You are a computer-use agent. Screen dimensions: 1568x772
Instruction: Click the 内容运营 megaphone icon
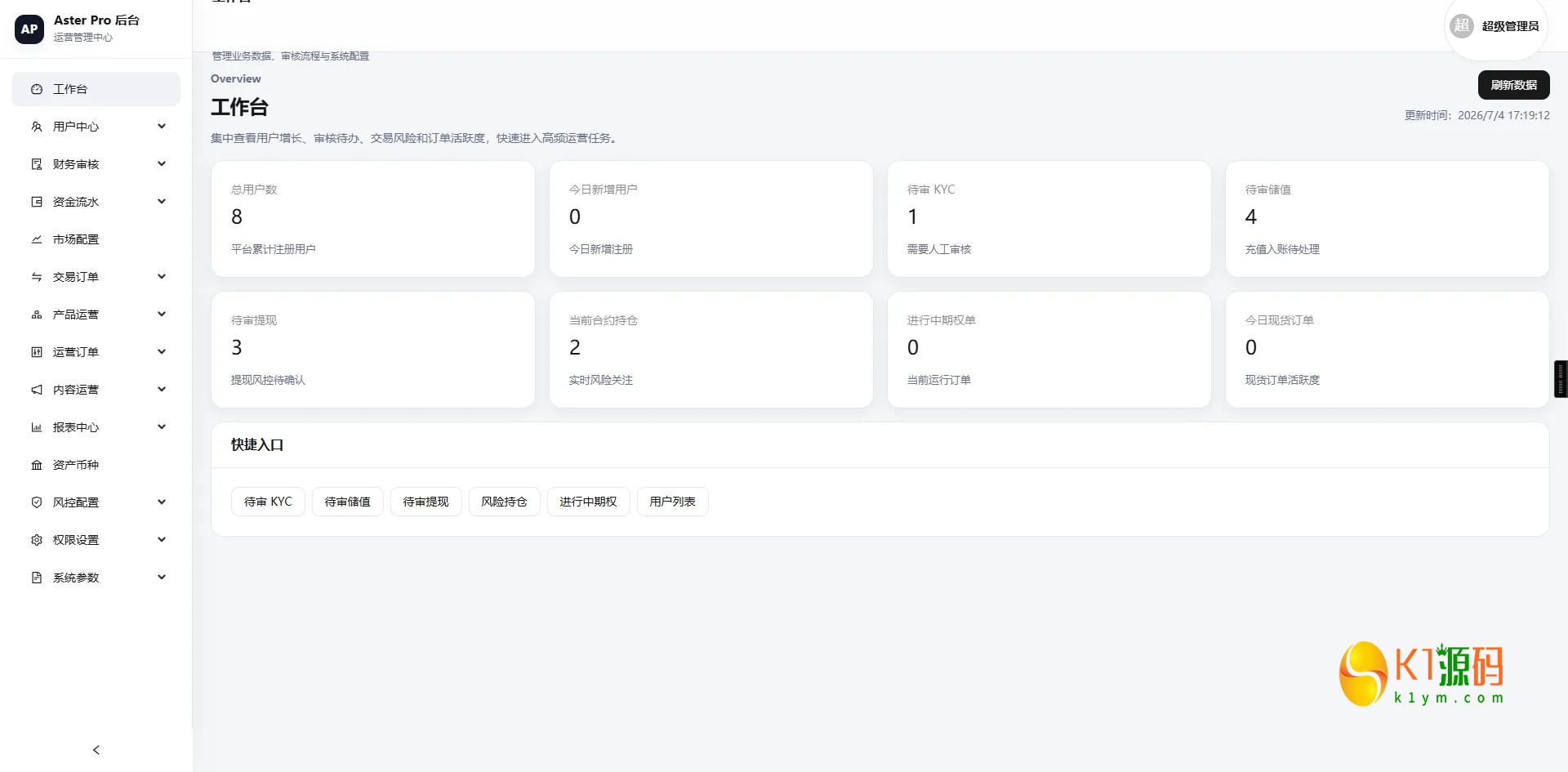[37, 390]
